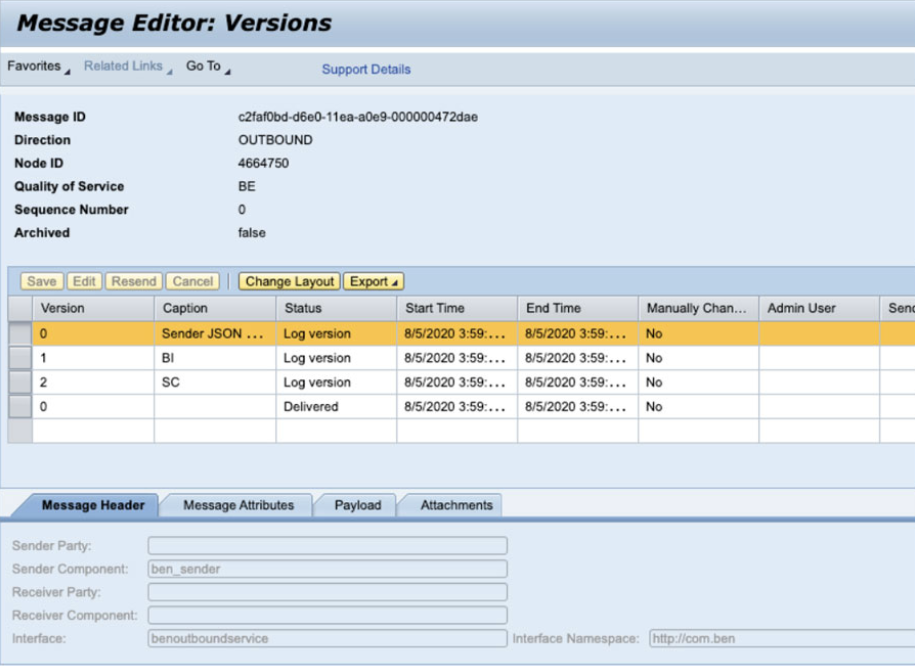The image size is (915, 666).
Task: Click the Start Time column header
Action: pos(456,308)
